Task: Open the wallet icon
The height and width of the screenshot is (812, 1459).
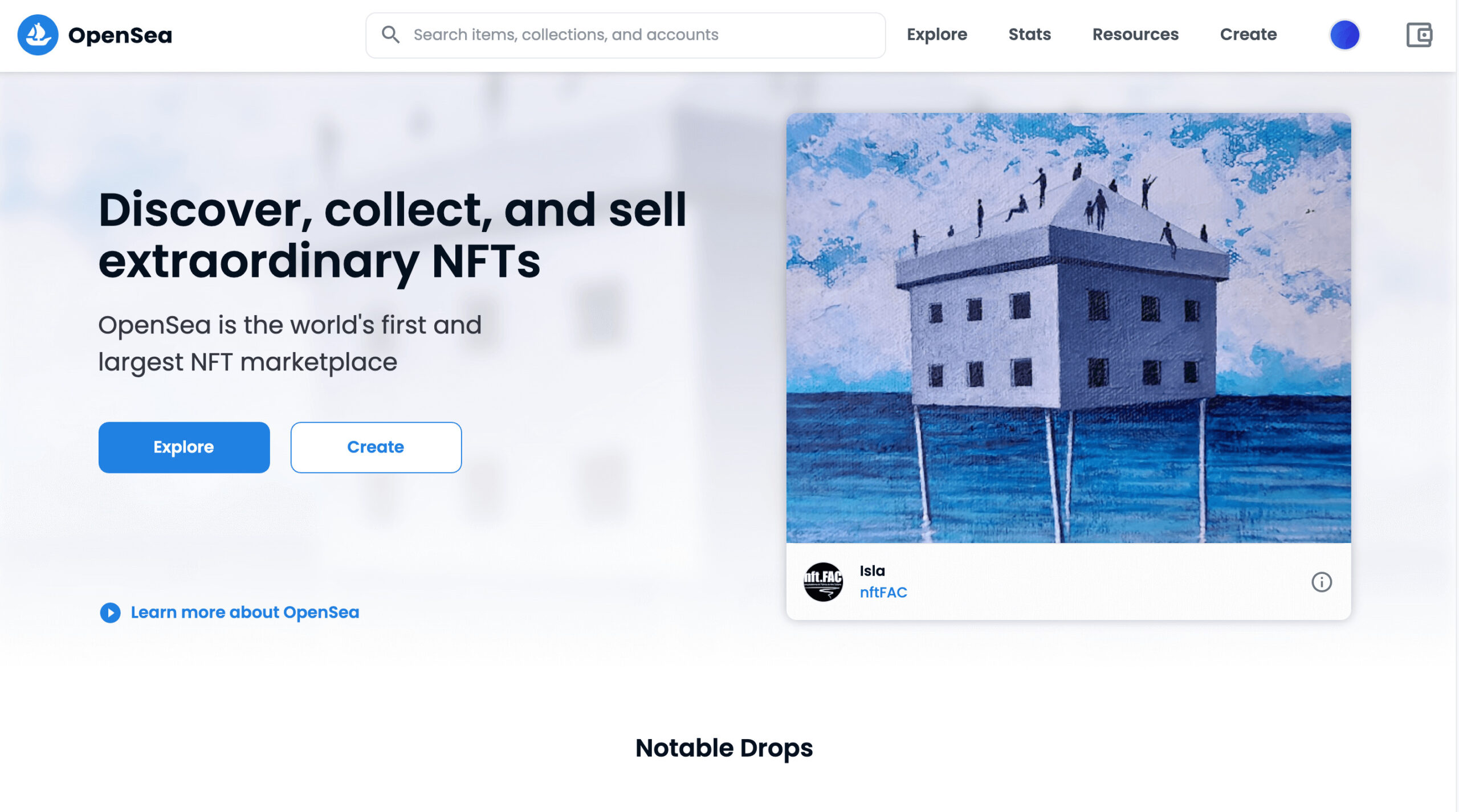Action: click(1419, 35)
